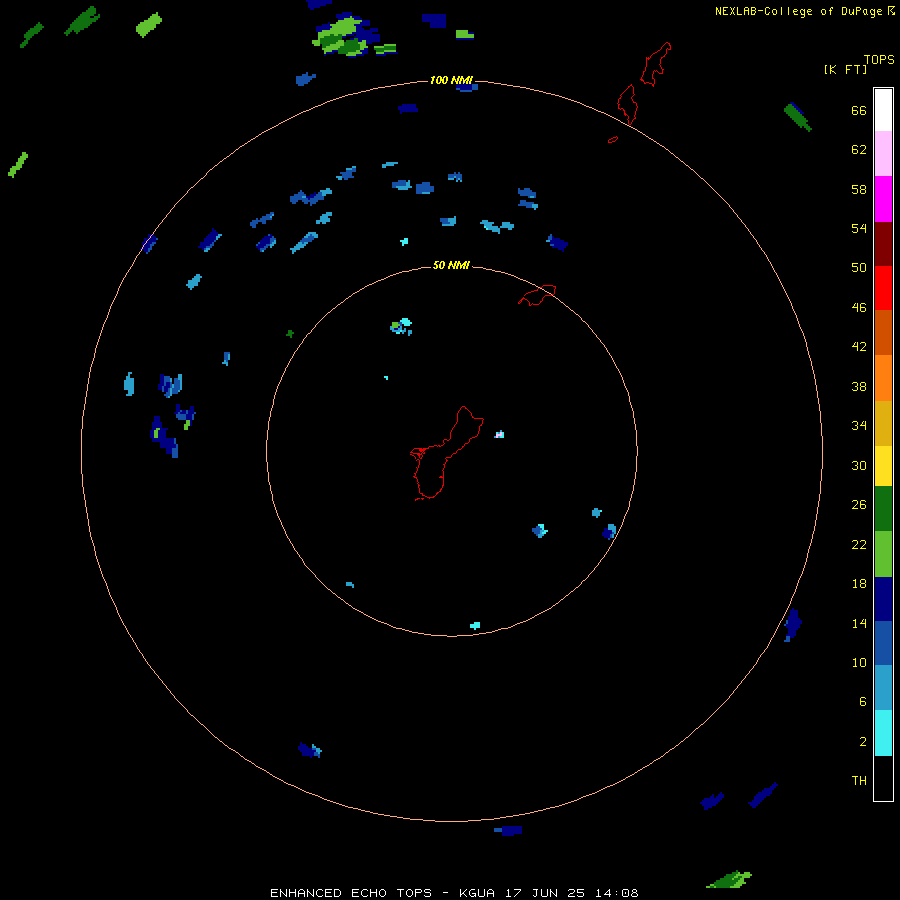The image size is (900, 900).
Task: Click the '38' legend value
Action: [859, 386]
